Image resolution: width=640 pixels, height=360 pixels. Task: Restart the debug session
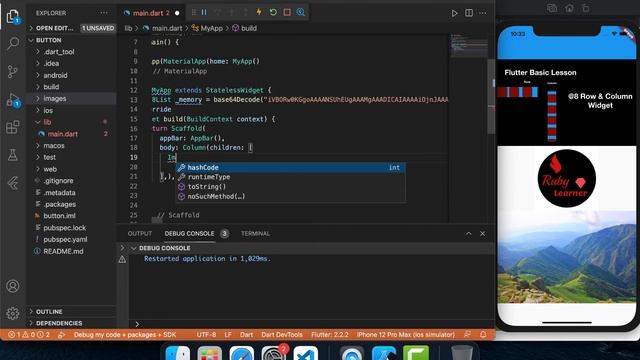[273, 12]
